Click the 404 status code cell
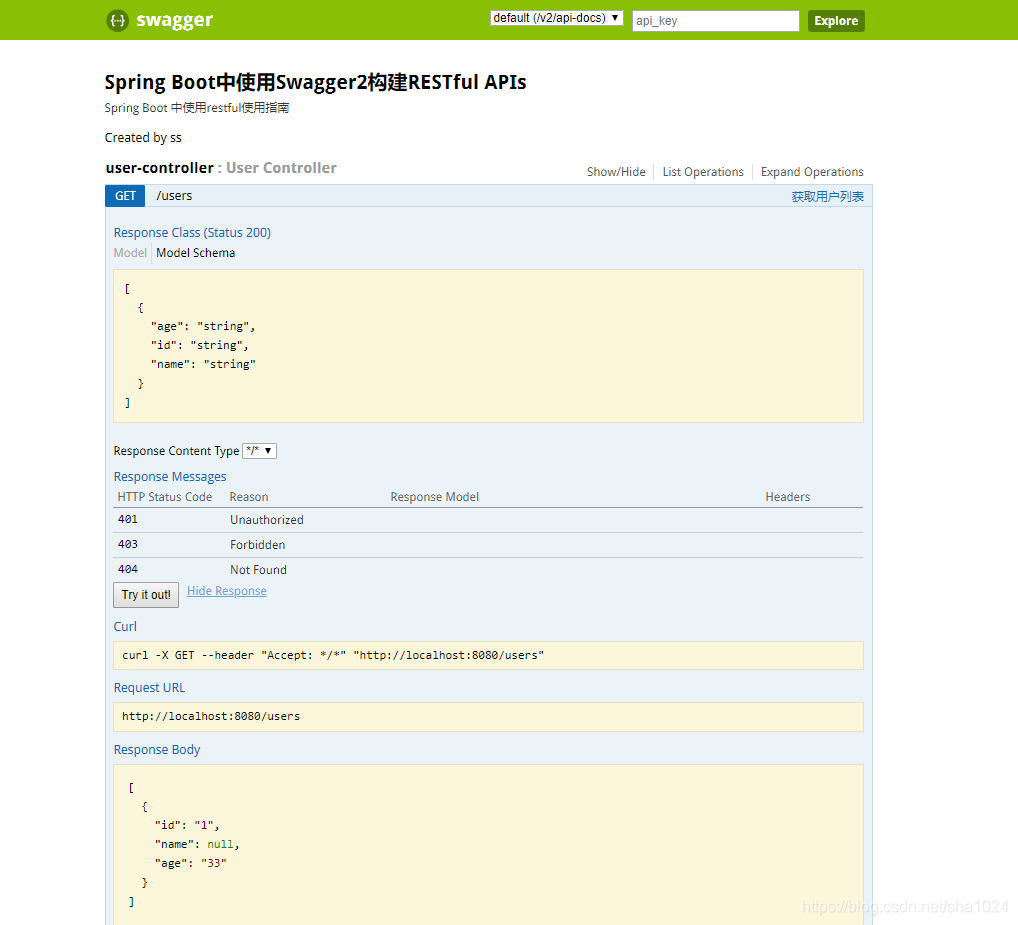The image size is (1018, 925). click(x=128, y=569)
